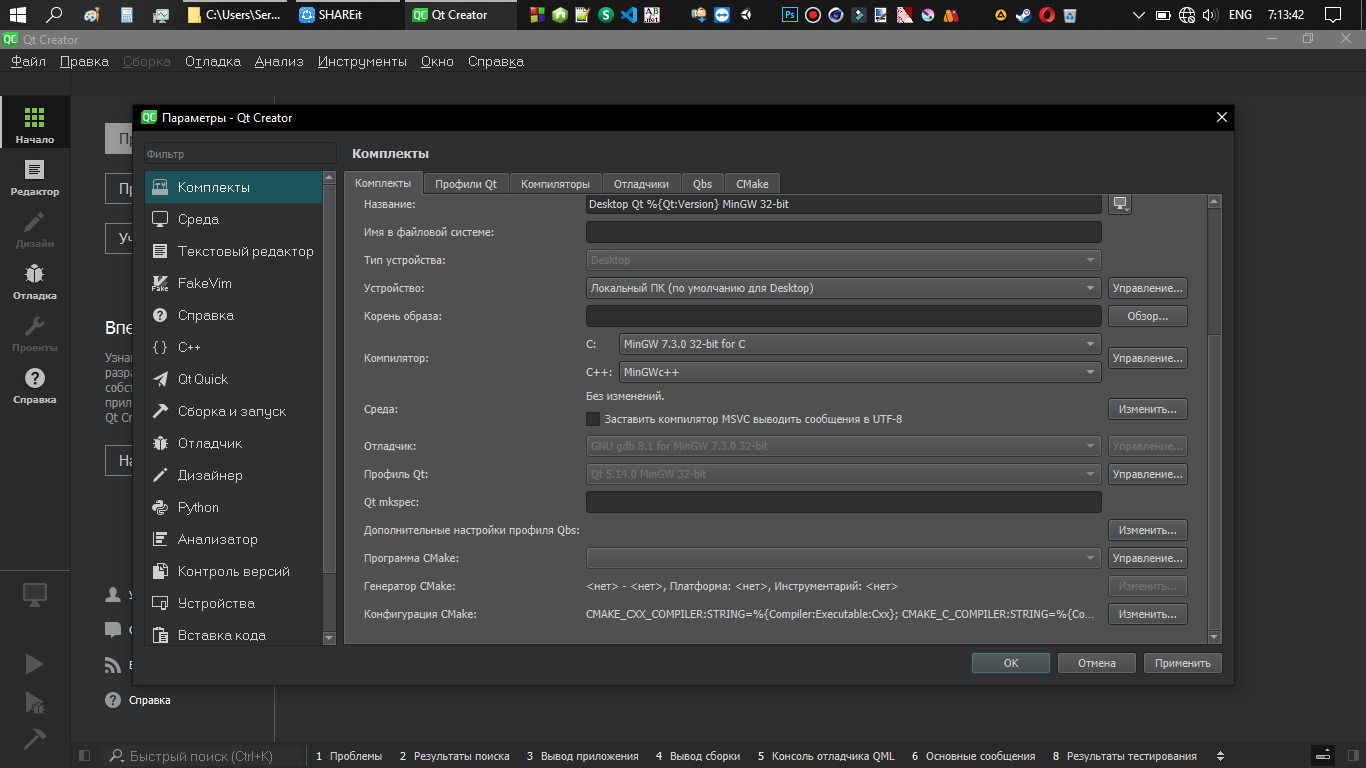The width and height of the screenshot is (1366, 768).
Task: Switch to Отладчики tab
Action: [641, 184]
